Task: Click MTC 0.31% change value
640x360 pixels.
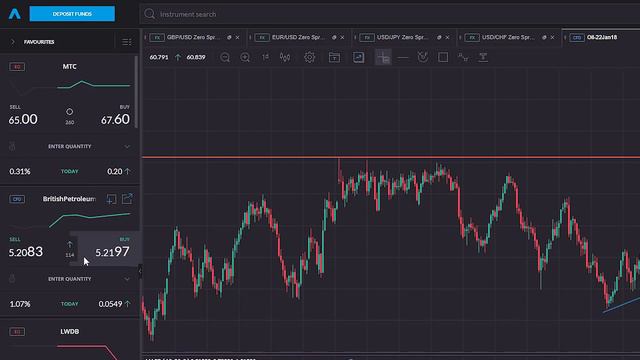Action: pos(20,171)
